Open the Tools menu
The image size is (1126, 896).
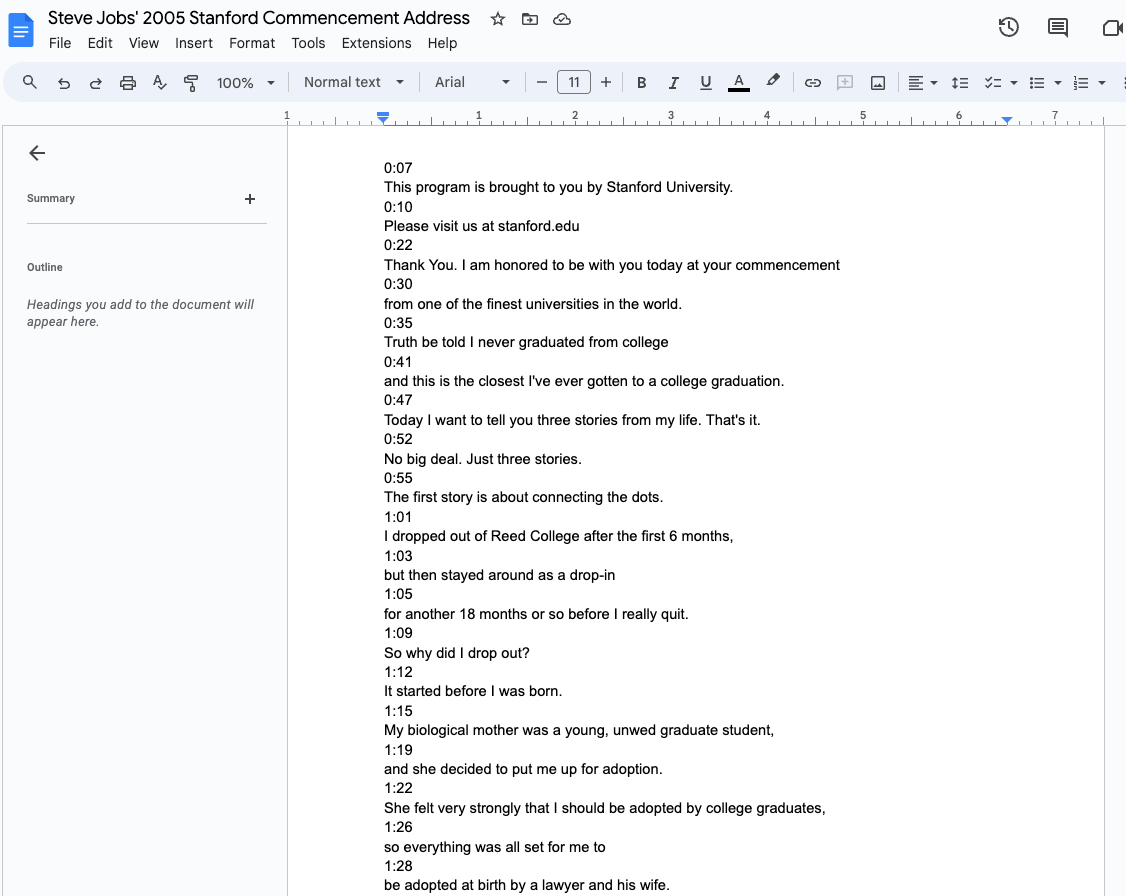coord(308,43)
